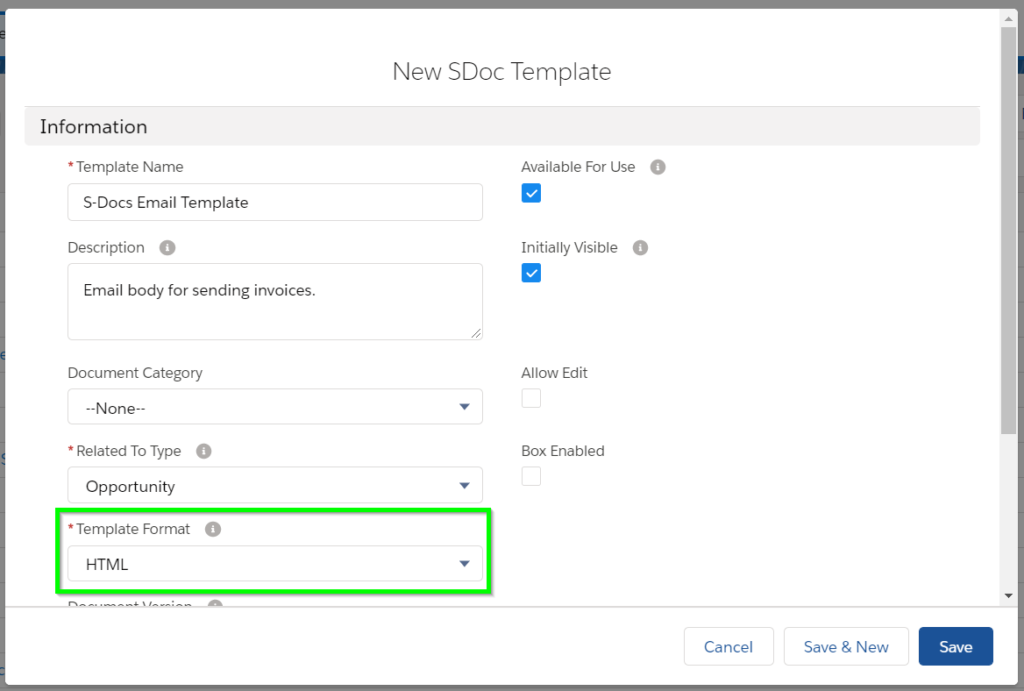
Task: Disable the Available For Use checkbox
Action: 531,192
